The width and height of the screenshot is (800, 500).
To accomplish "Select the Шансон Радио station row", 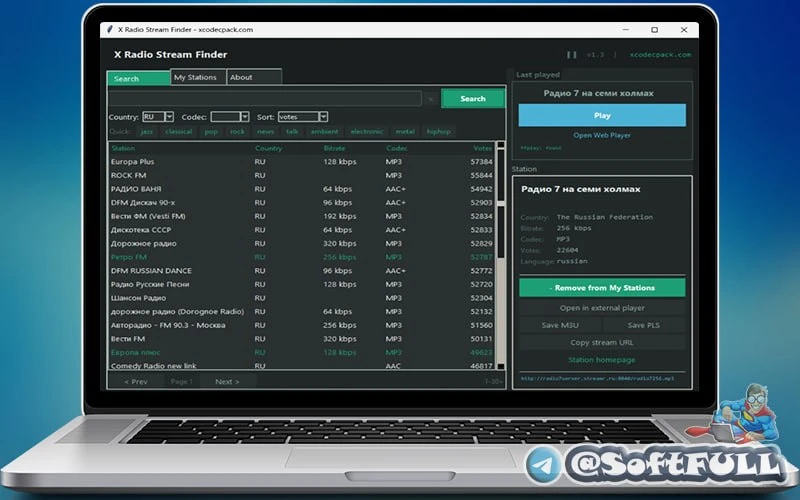I will click(x=302, y=298).
